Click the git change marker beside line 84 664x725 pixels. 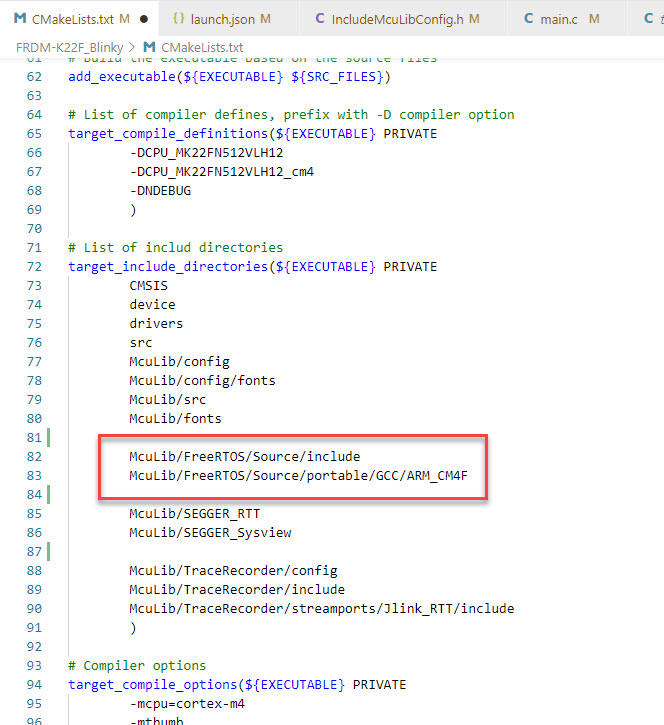coord(49,494)
